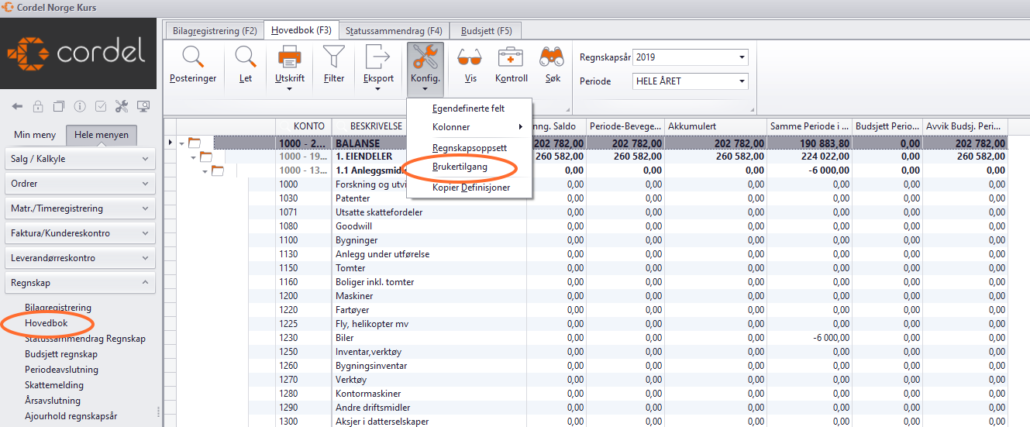1030x427 pixels.
Task: Select Hovedbok (F3) tab
Action: (301, 30)
